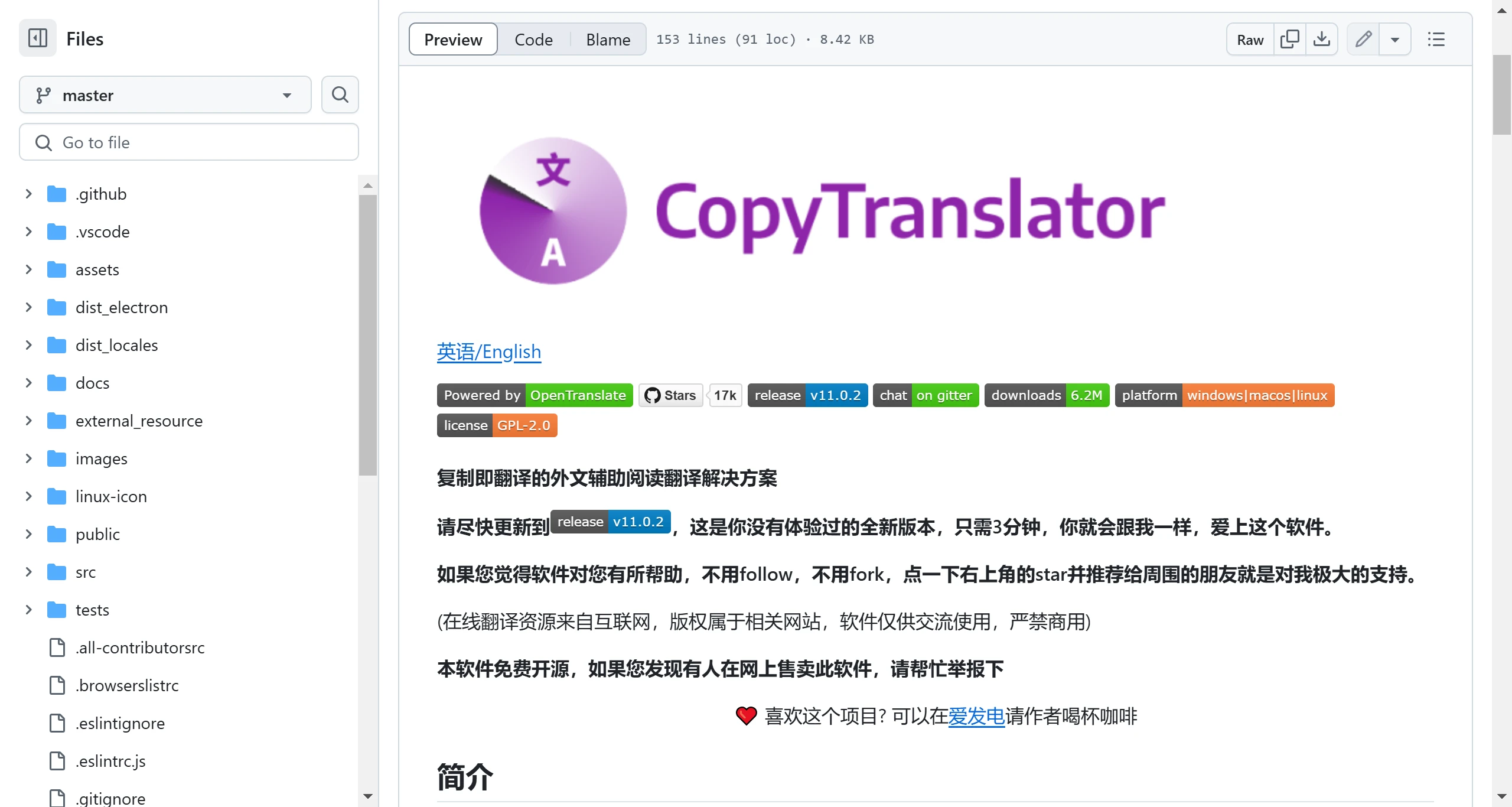
Task: Edit the file with the pencil icon
Action: click(1363, 39)
